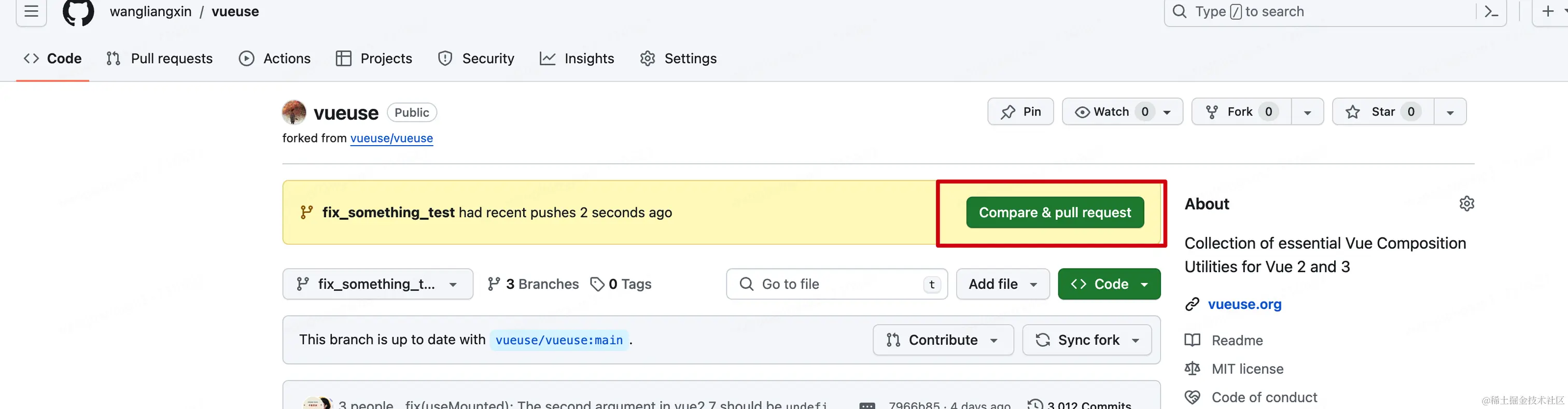The width and height of the screenshot is (1568, 409).
Task: Click Compare & pull request button
Action: pyautogui.click(x=1055, y=213)
